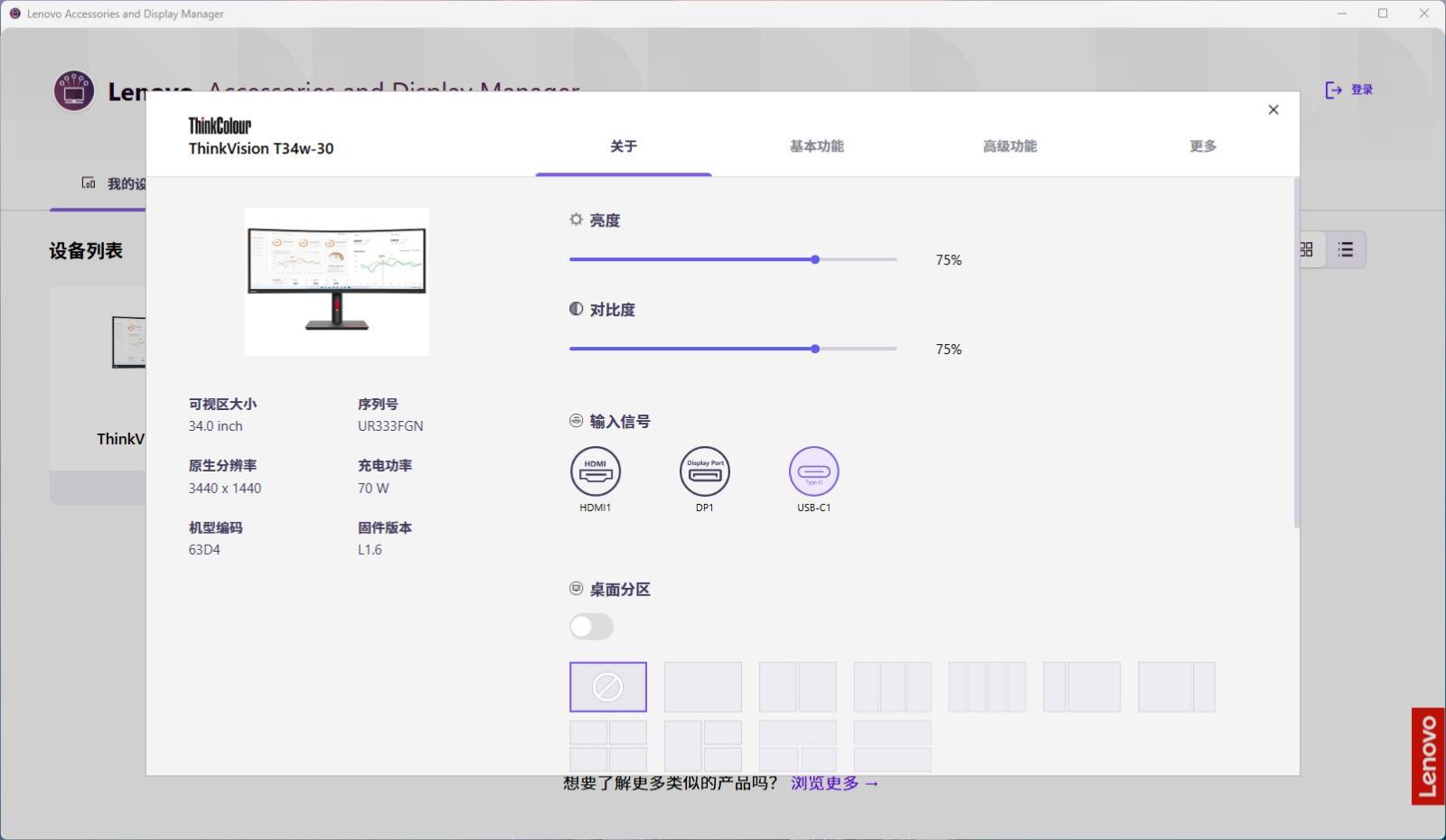Click the charging power value 70 W
The height and width of the screenshot is (840, 1446).
coord(373,489)
